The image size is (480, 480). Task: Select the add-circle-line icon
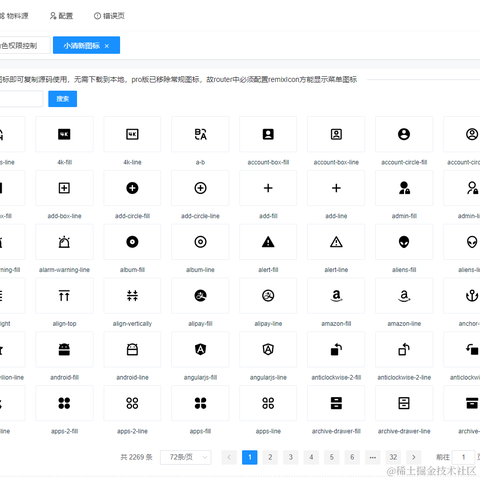point(200,188)
